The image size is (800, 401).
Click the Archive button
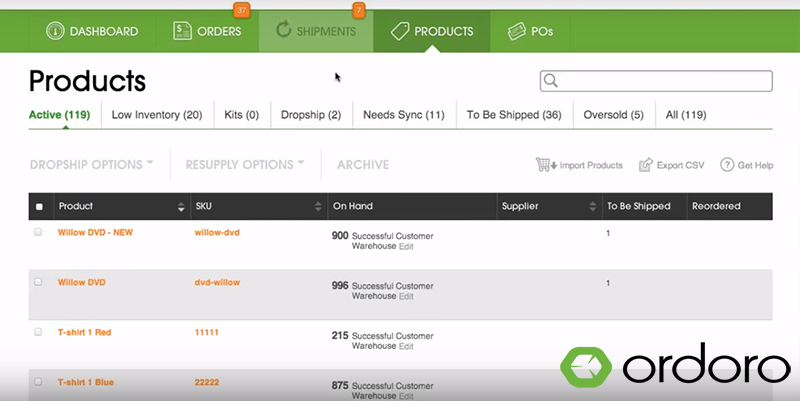pos(362,164)
